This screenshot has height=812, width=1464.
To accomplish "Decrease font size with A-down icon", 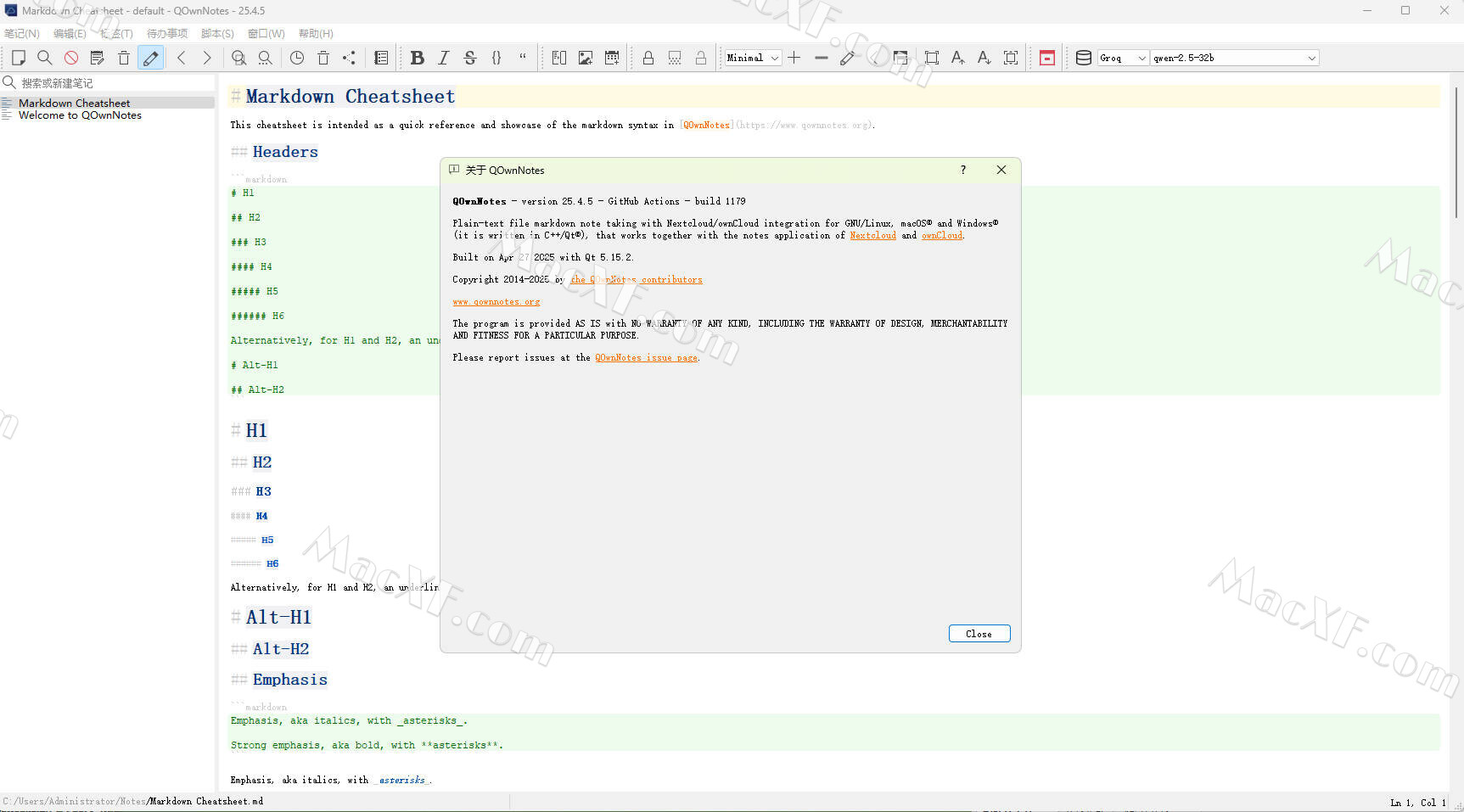I will point(984,58).
